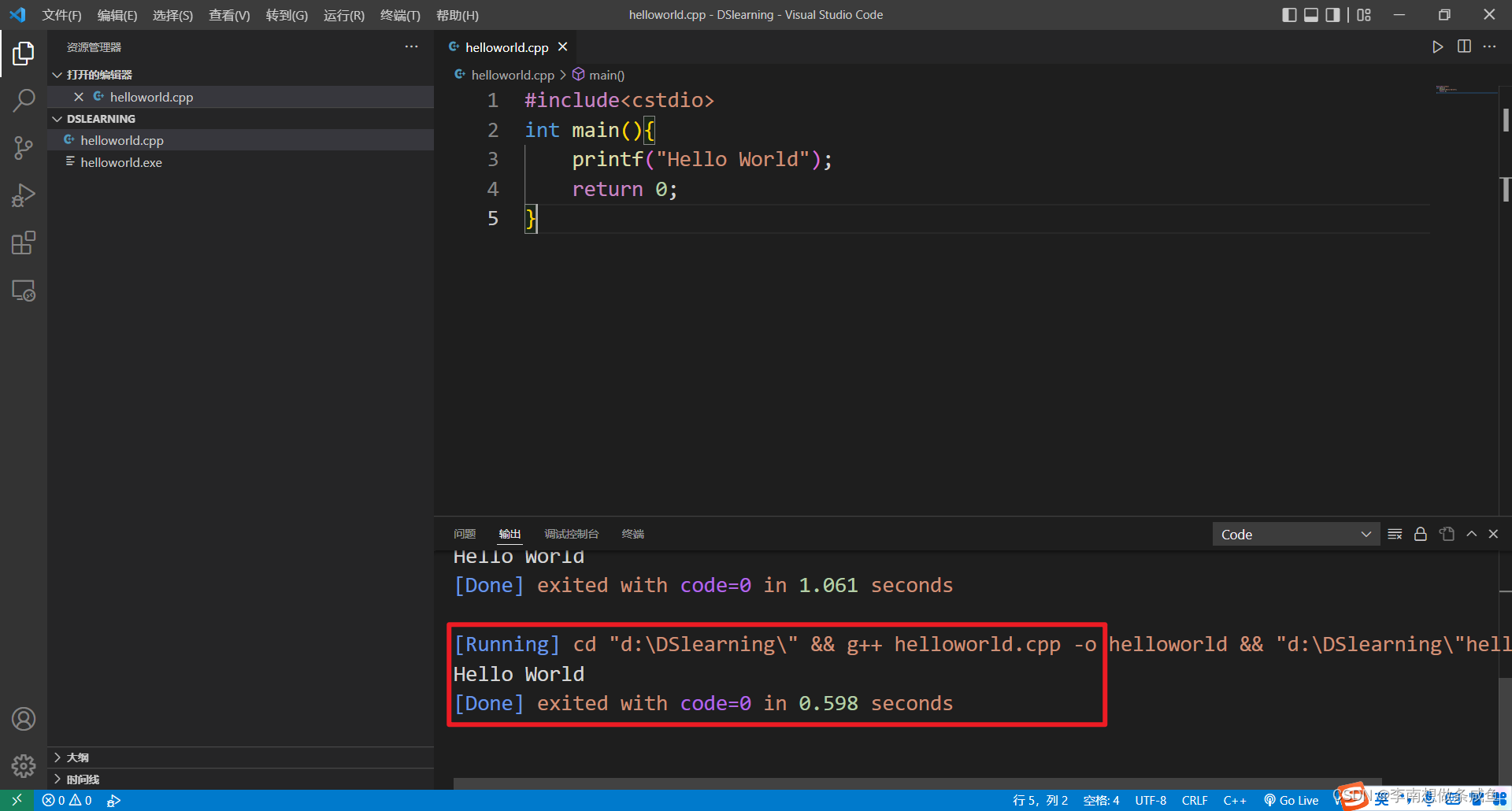Open output log in editor
Screen dimensions: 1512x811
(1447, 534)
